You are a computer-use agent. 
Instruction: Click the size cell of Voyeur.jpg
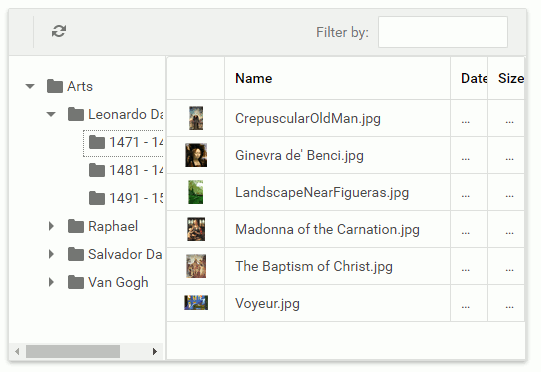pos(506,303)
